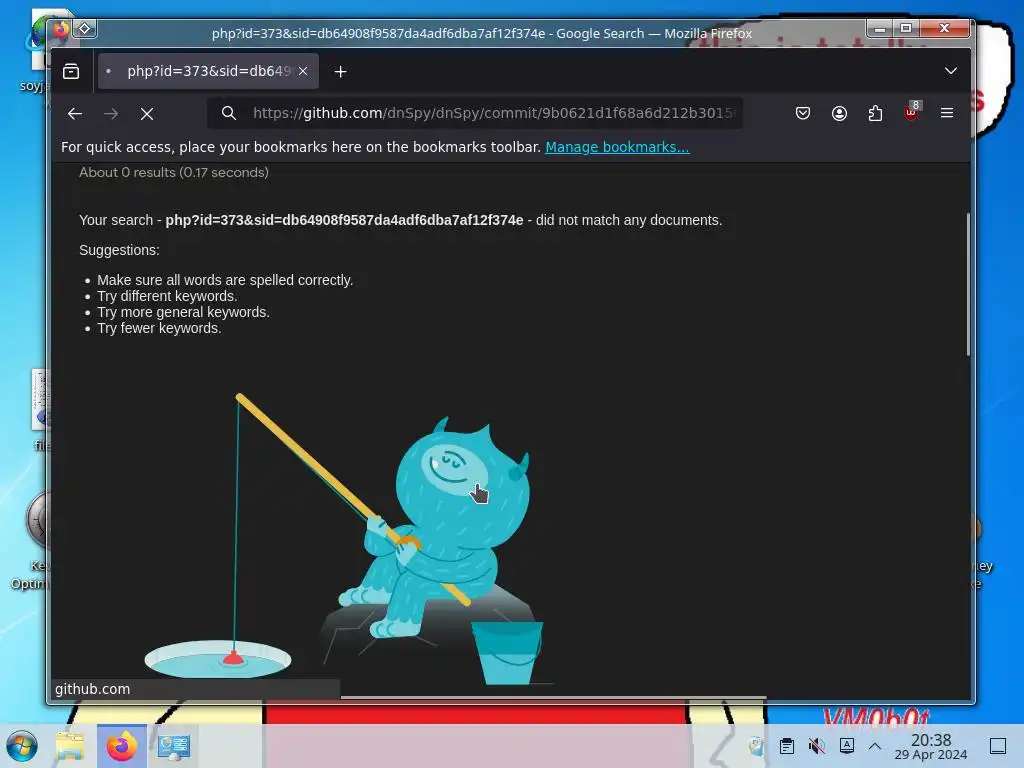1024x768 pixels.
Task: Select the php?id=373&sid=db649 tab
Action: 208,71
